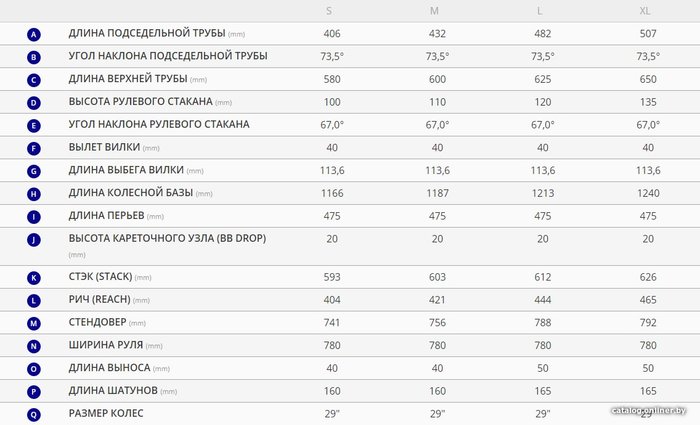
Task: Click the letter Q badge icon
Action: pyautogui.click(x=33, y=414)
